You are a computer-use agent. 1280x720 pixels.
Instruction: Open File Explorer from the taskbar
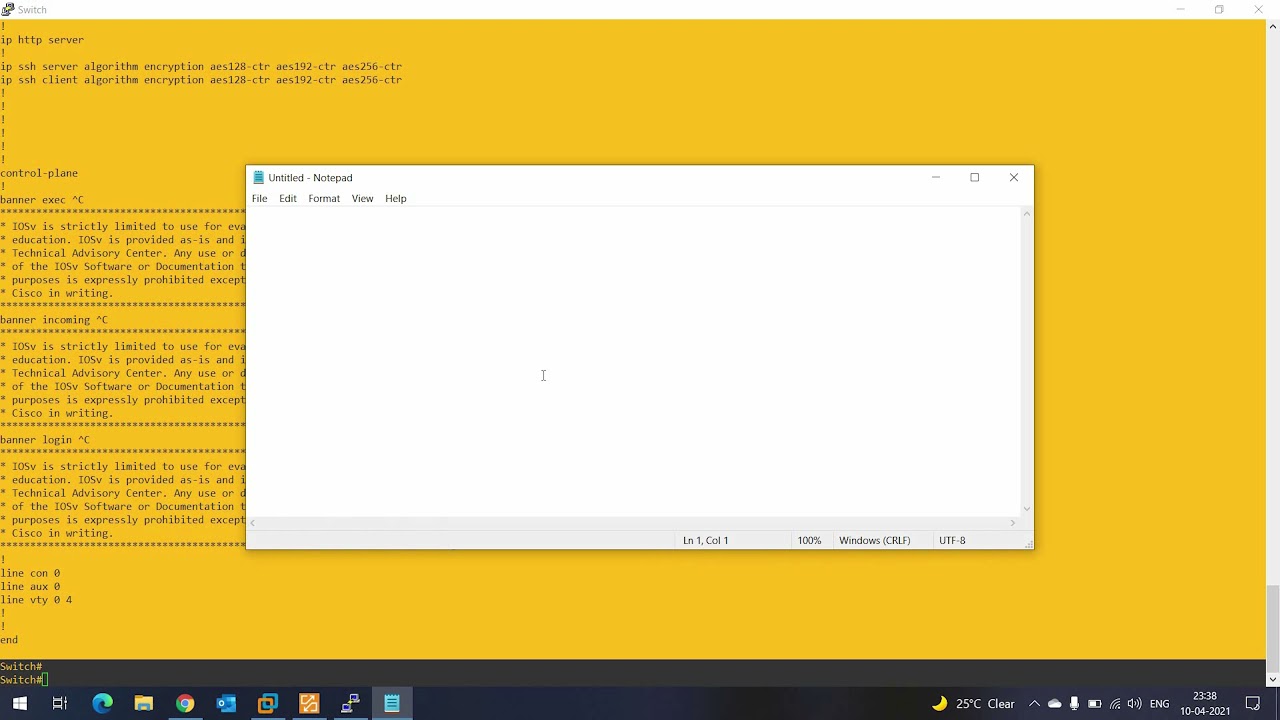pyautogui.click(x=144, y=704)
